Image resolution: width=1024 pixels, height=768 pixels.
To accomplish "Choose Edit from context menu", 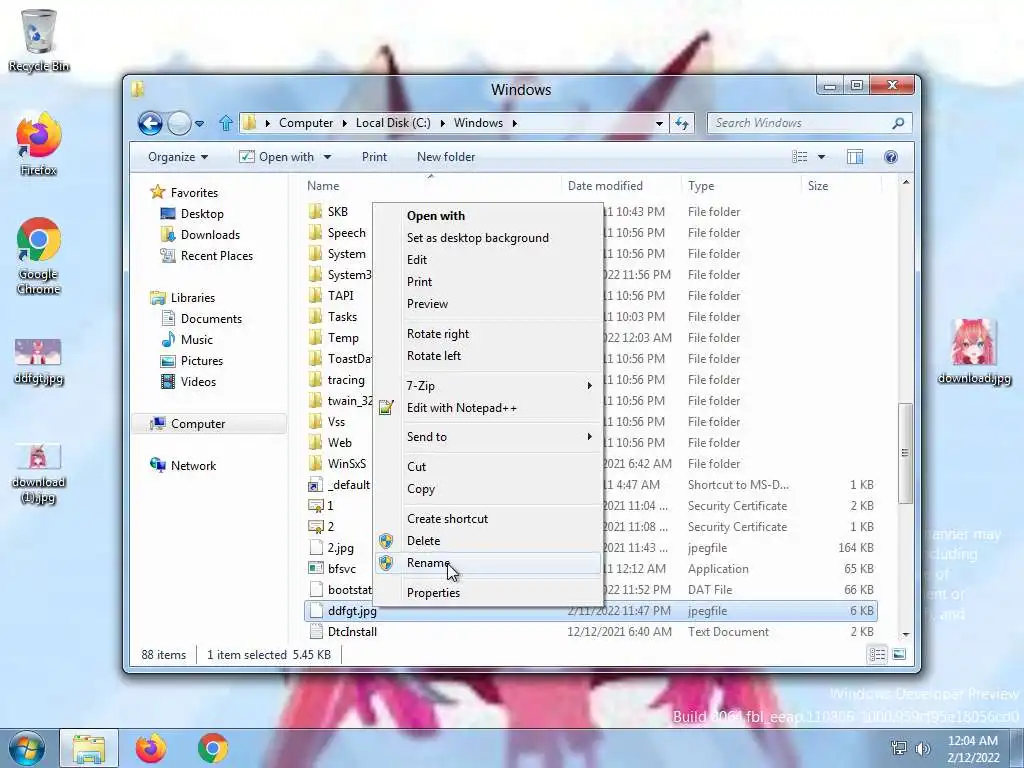I will point(487,259).
